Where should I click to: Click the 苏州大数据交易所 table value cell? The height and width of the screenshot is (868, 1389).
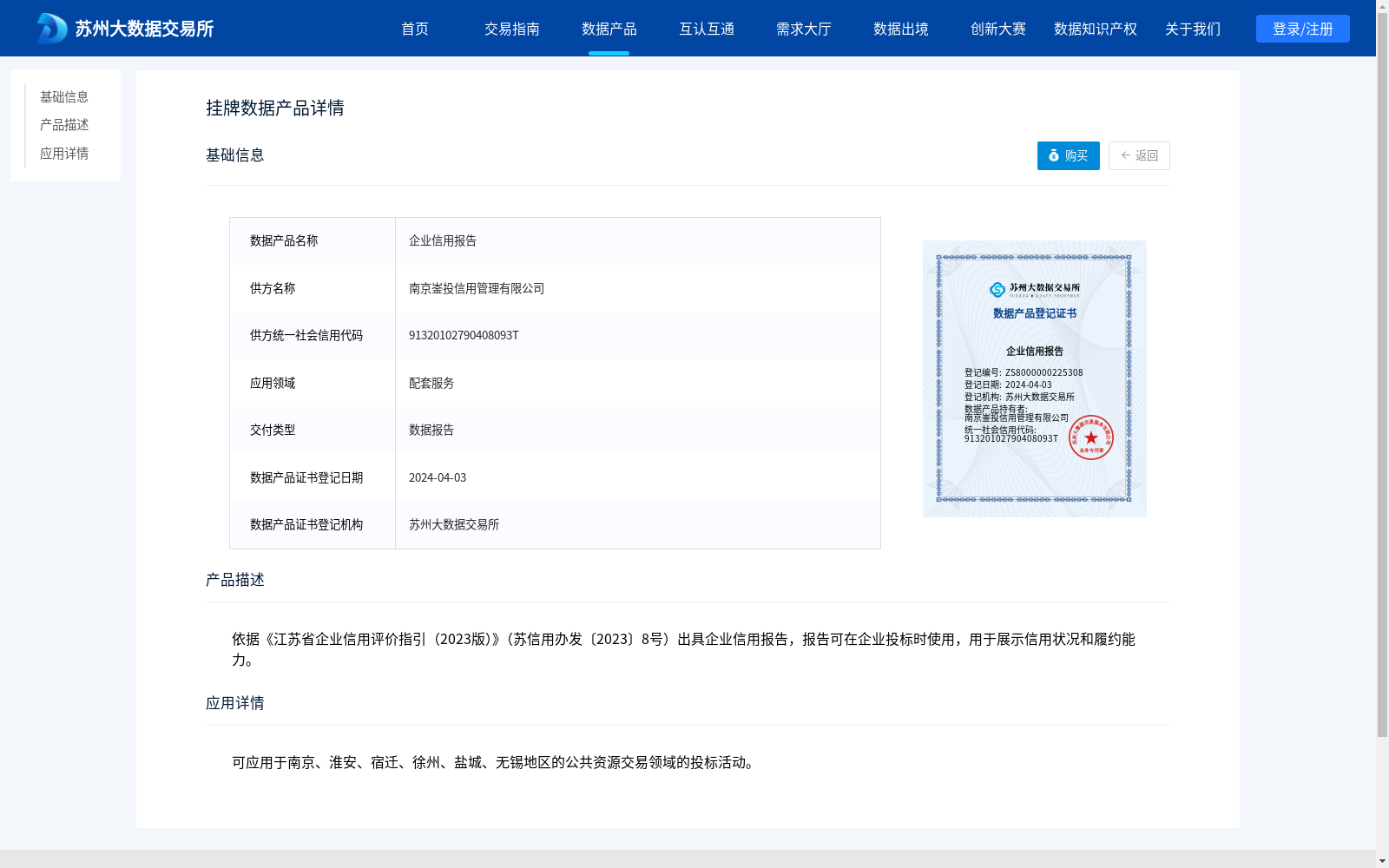coord(638,525)
